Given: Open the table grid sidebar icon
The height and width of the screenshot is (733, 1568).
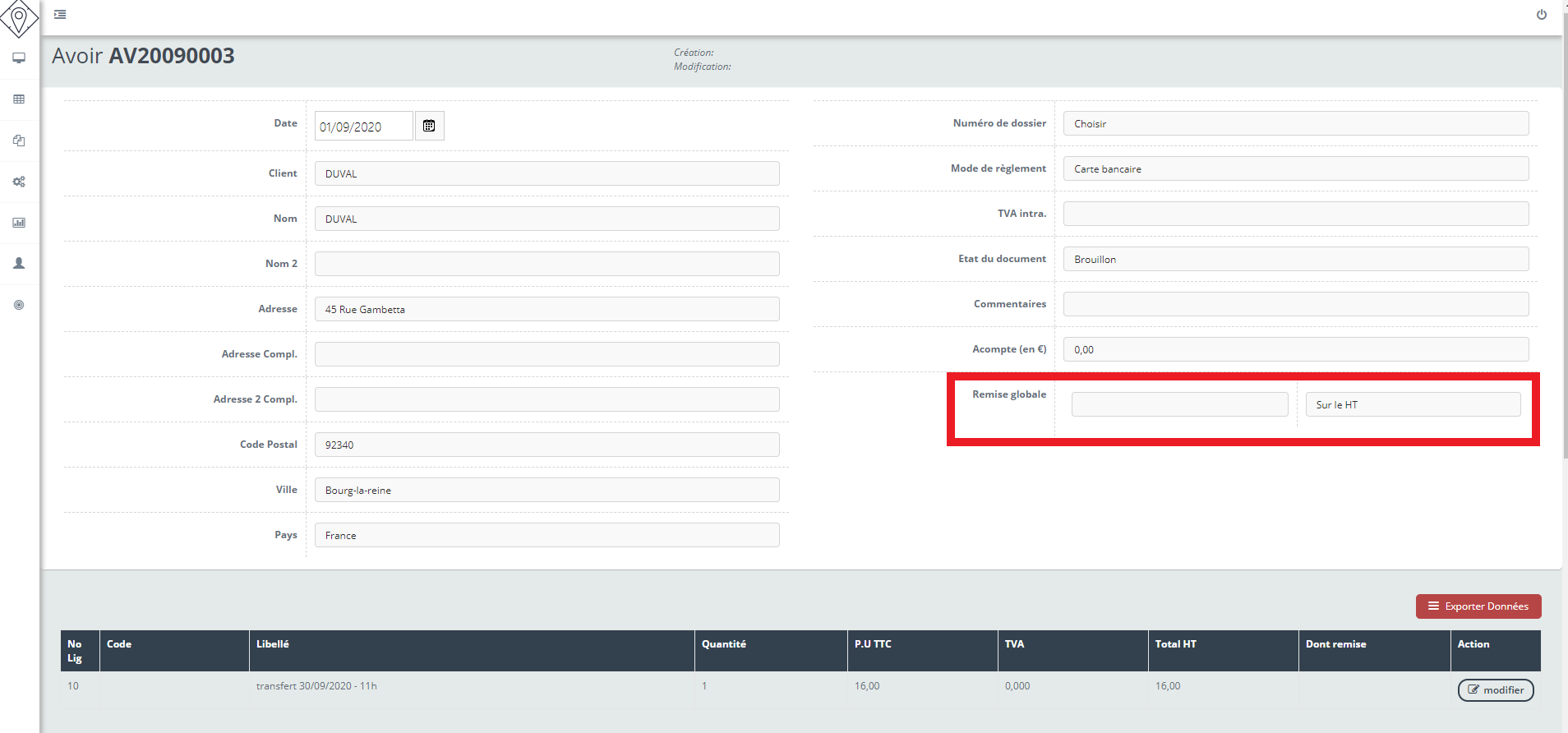Looking at the screenshot, I should tap(19, 99).
